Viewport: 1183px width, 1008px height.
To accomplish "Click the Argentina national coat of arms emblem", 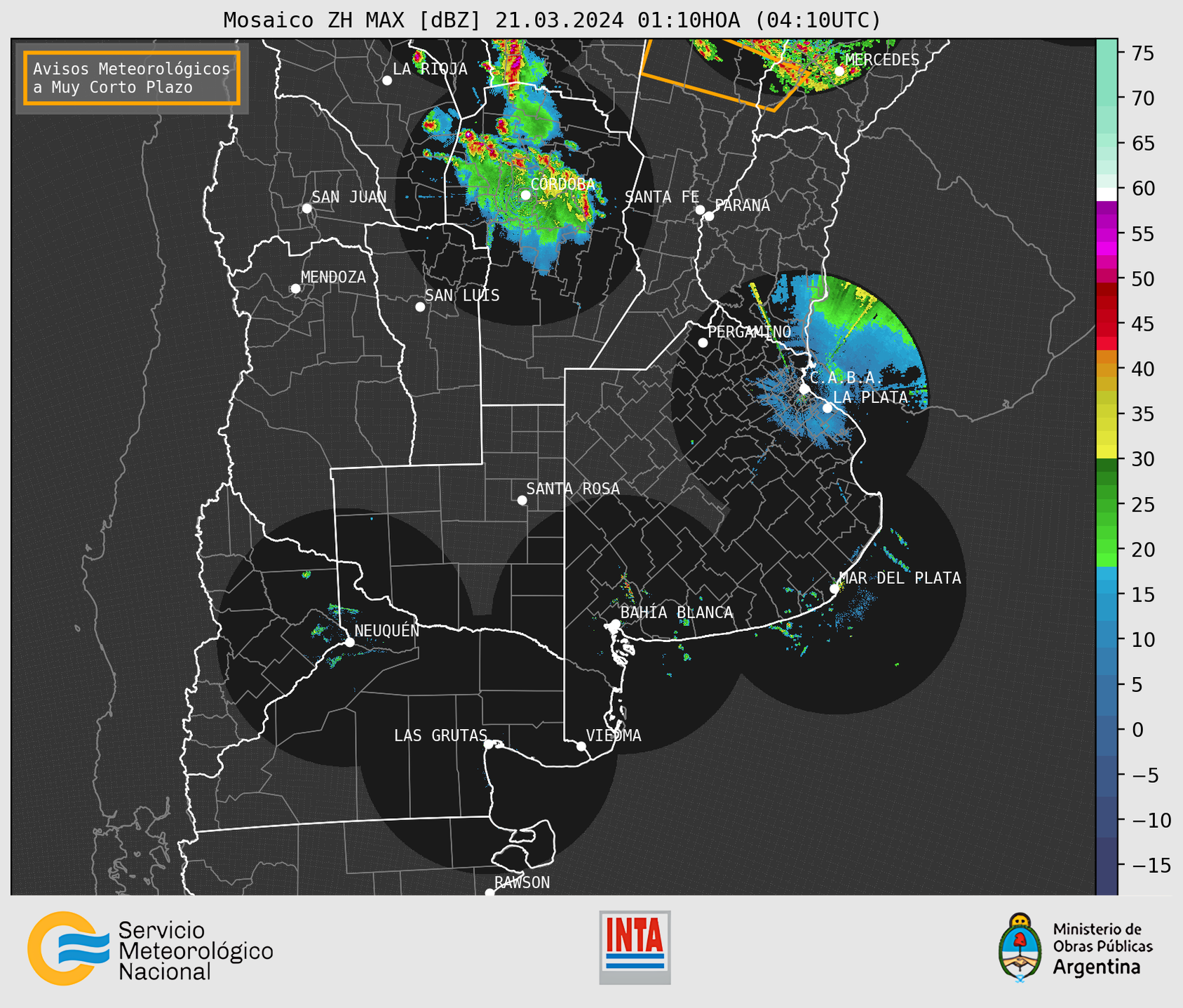I will pyautogui.click(x=1020, y=948).
